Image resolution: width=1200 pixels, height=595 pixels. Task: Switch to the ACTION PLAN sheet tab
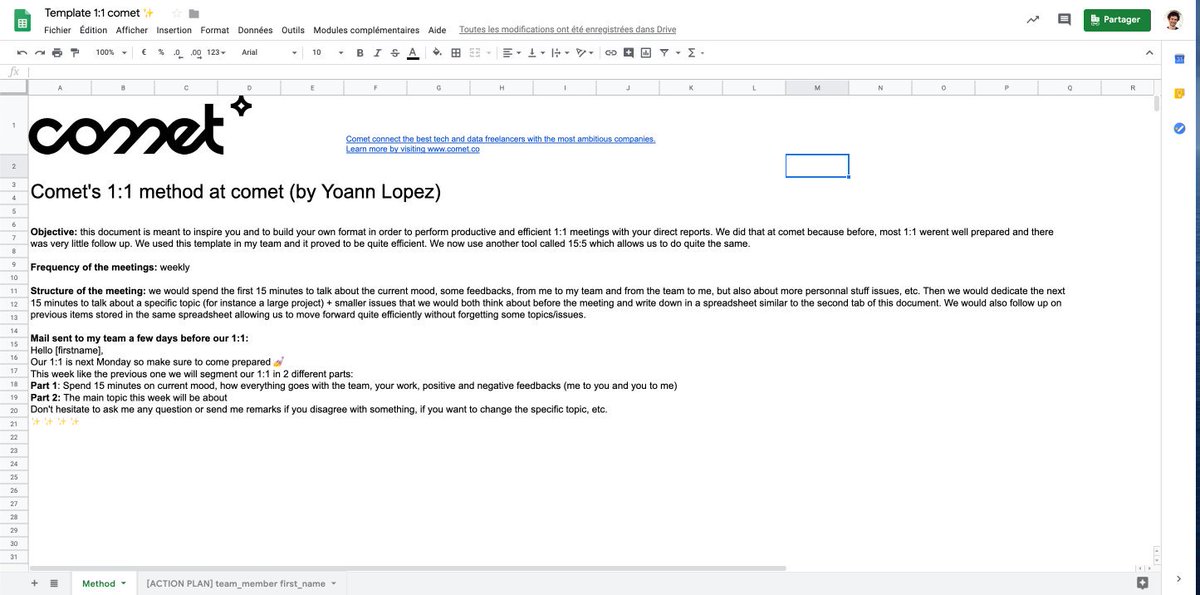(x=241, y=583)
